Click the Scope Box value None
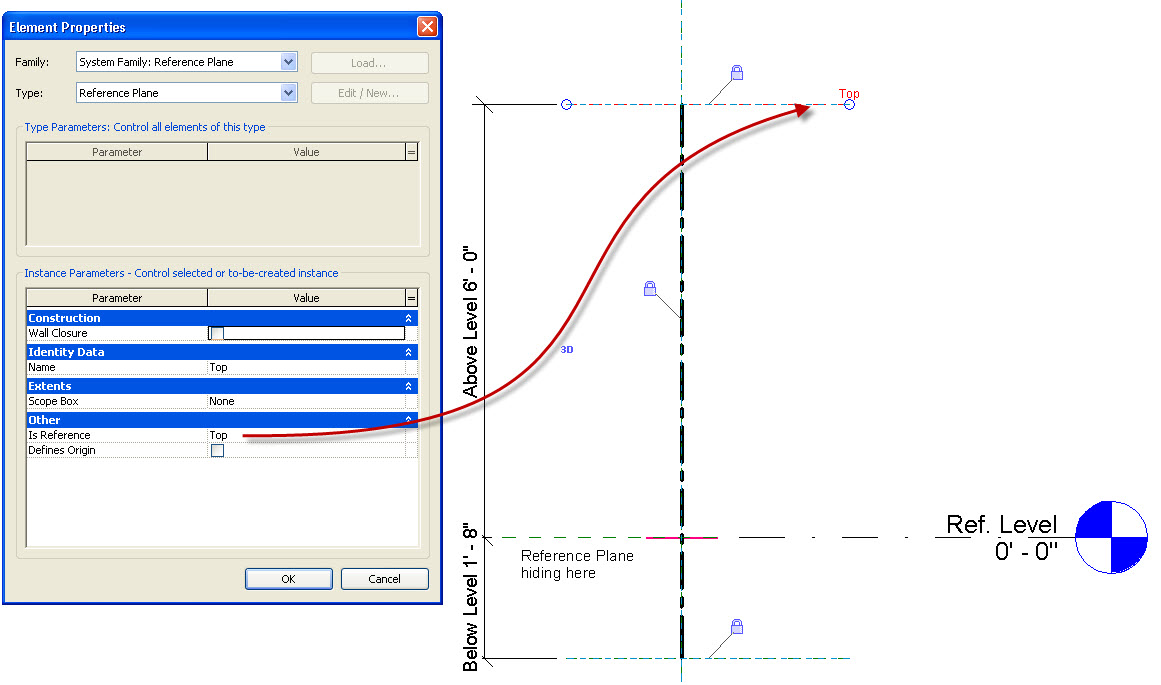This screenshot has width=1161, height=685. (x=306, y=401)
